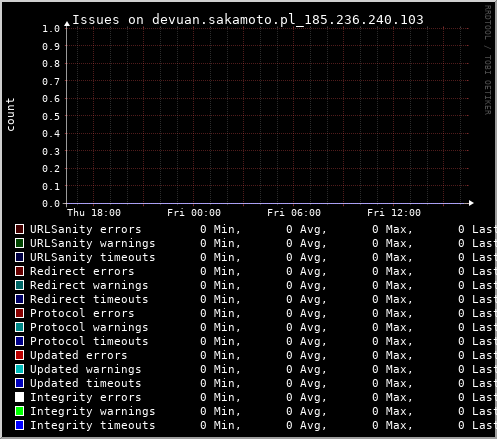
Task: Select the white Integrity errors swatch
Action: tap(19, 397)
